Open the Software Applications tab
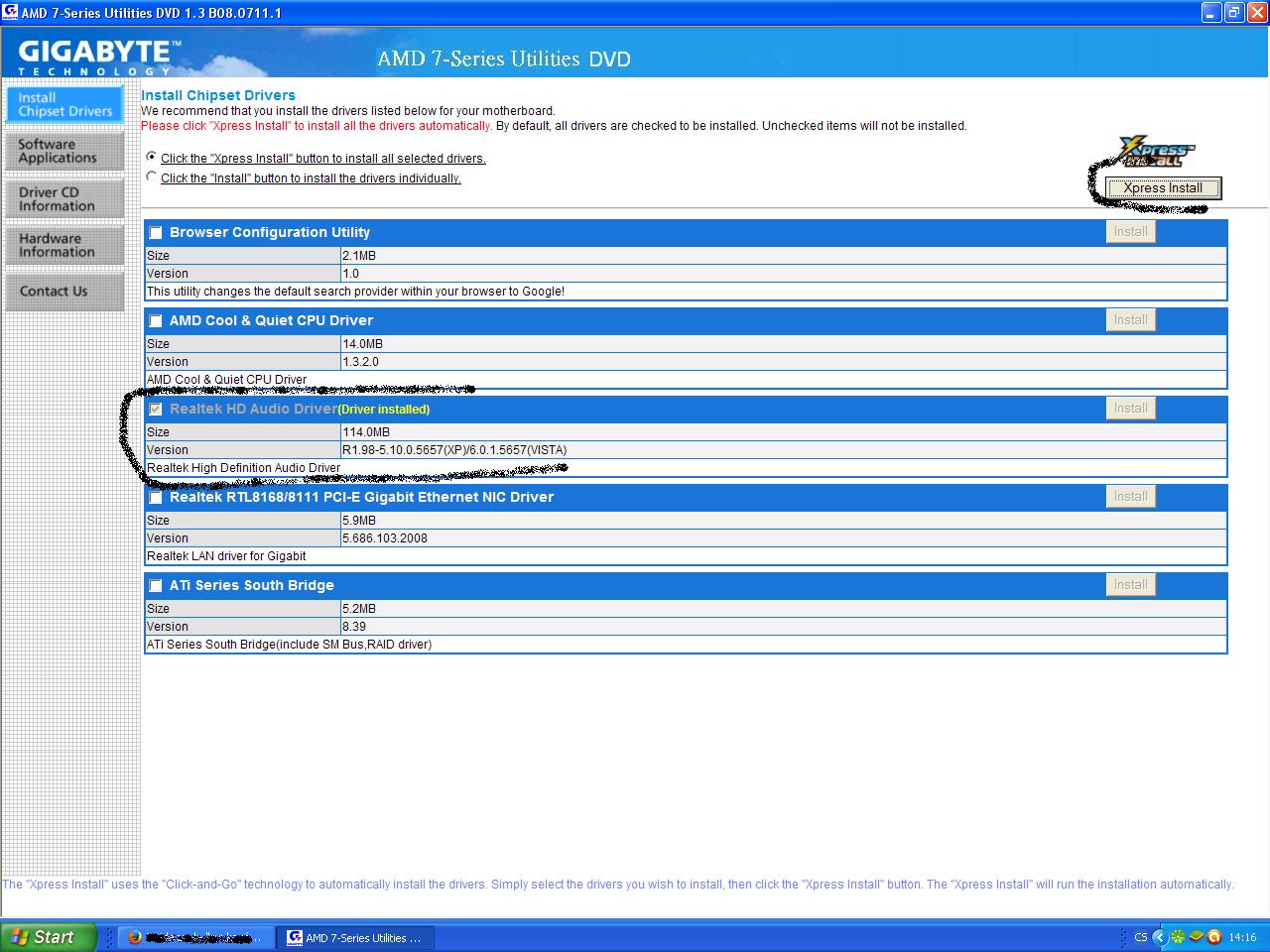Screen dimensions: 1270x952 64,151
